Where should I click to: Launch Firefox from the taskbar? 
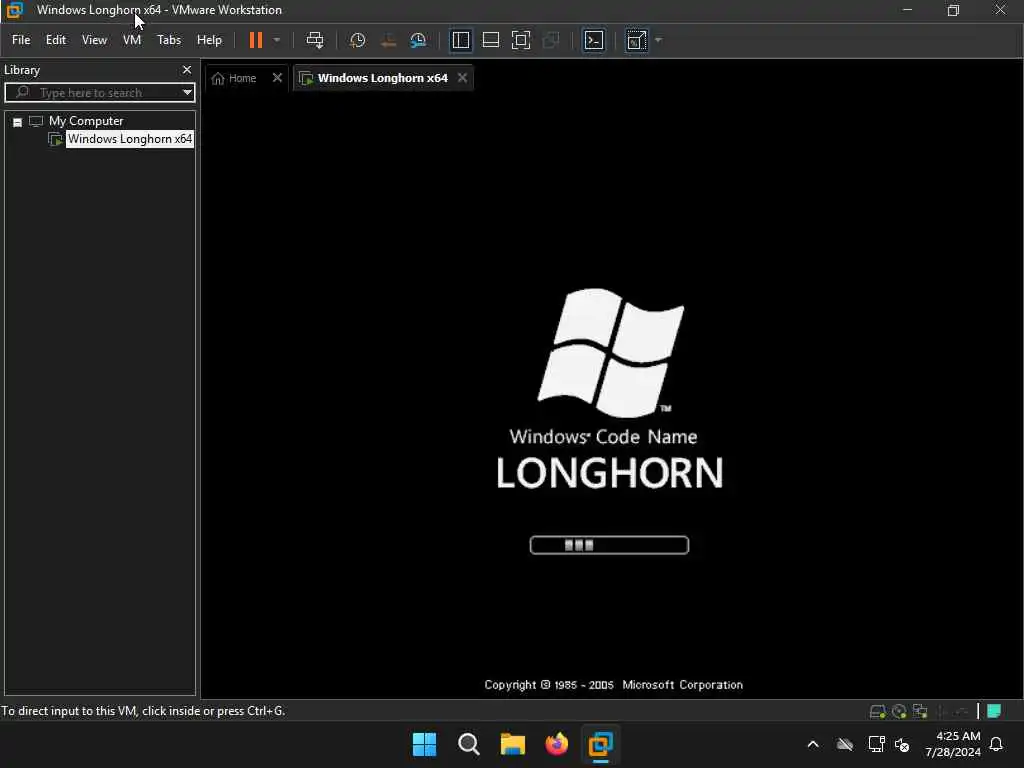click(x=556, y=744)
